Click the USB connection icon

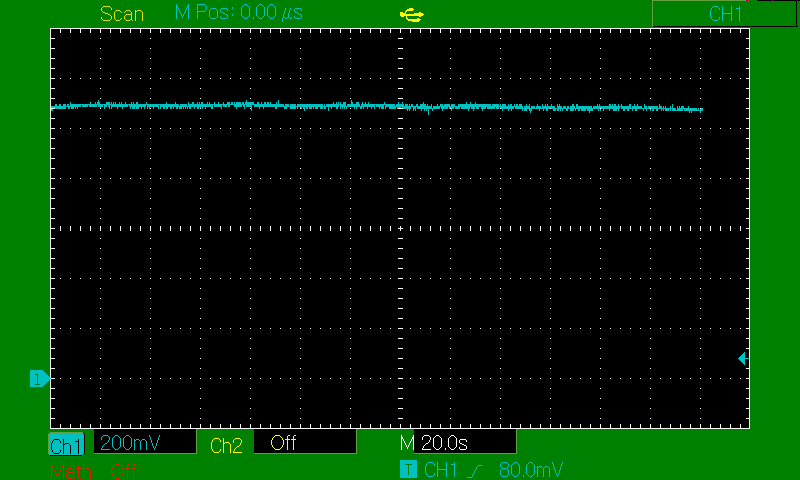click(x=411, y=15)
